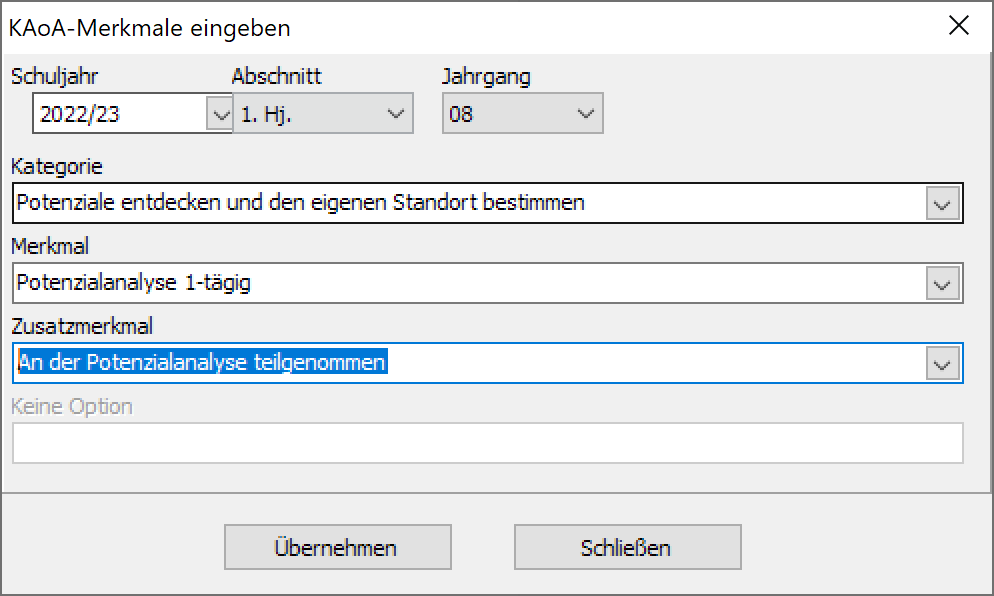Expand the Kategorie dropdown arrow

[942, 204]
